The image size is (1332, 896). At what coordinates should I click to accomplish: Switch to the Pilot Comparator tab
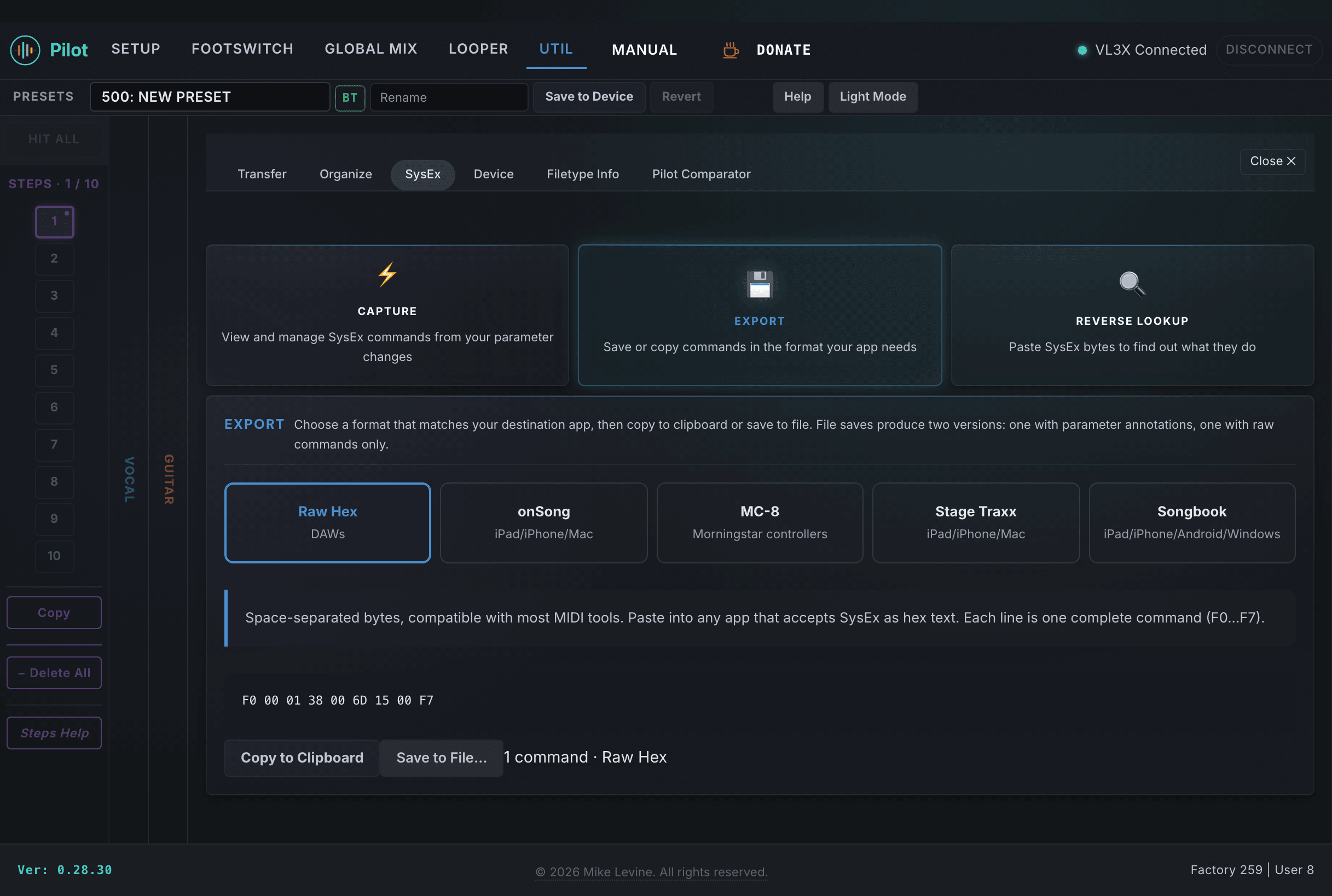[701, 174]
